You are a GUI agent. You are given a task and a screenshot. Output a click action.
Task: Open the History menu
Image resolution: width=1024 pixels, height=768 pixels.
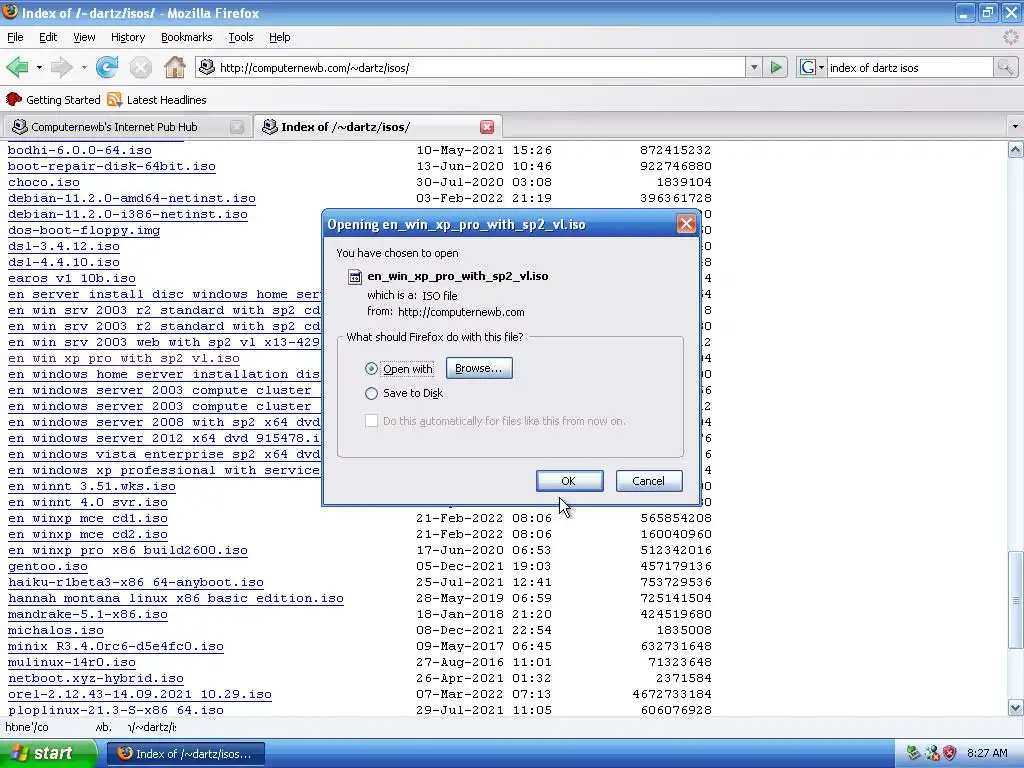(128, 37)
